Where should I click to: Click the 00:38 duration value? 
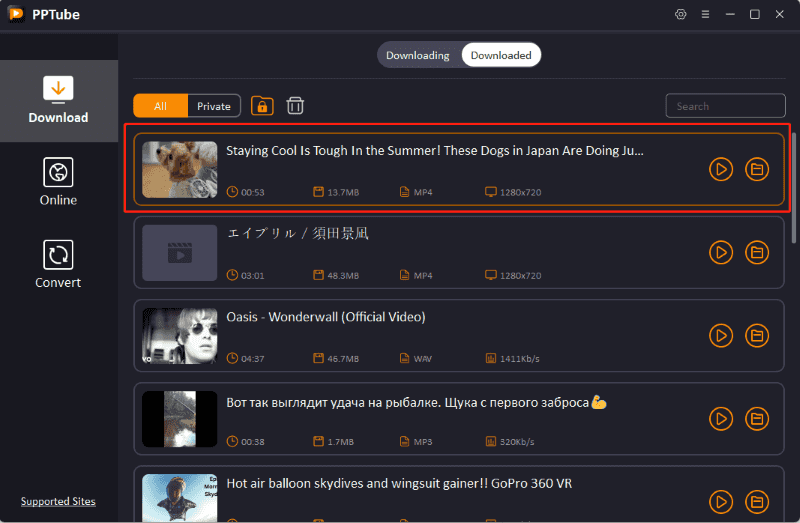pos(253,442)
